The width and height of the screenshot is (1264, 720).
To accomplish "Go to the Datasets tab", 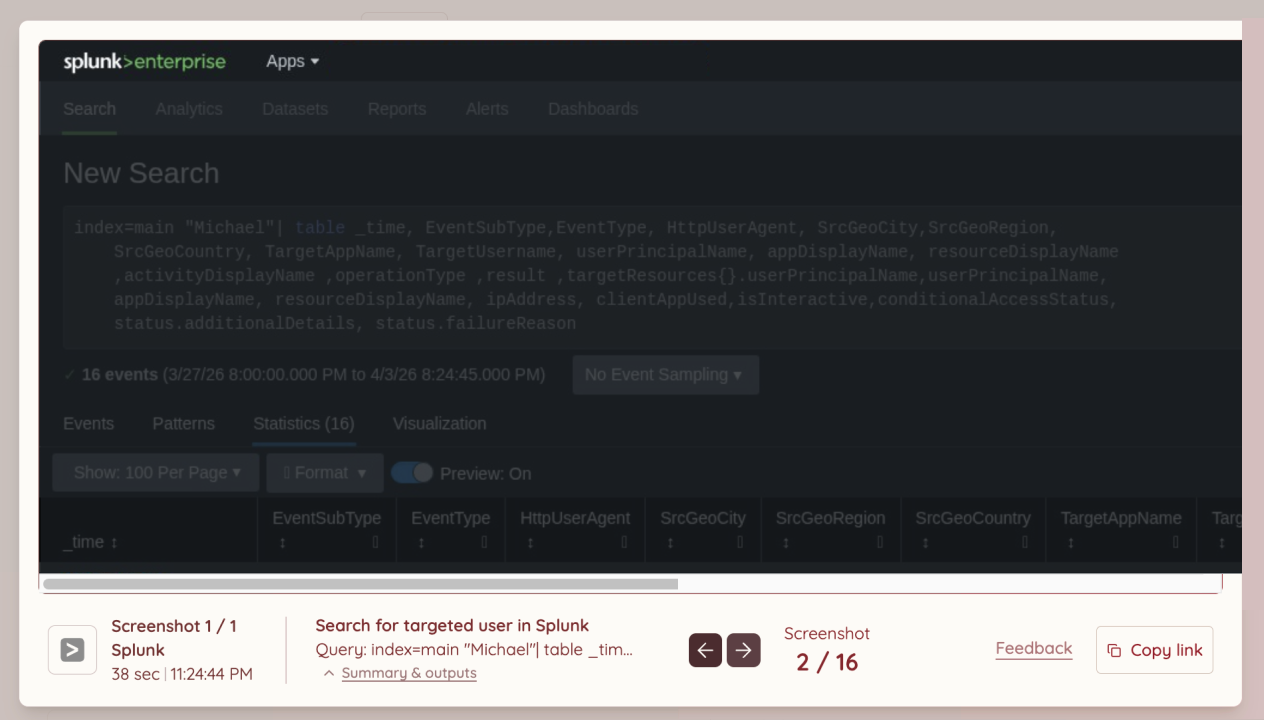I will [295, 109].
